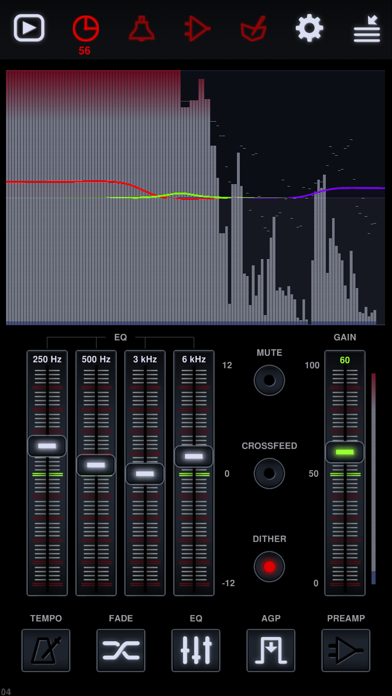The width and height of the screenshot is (392, 696).
Task: Click the 250 Hz band label
Action: [x=47, y=360]
